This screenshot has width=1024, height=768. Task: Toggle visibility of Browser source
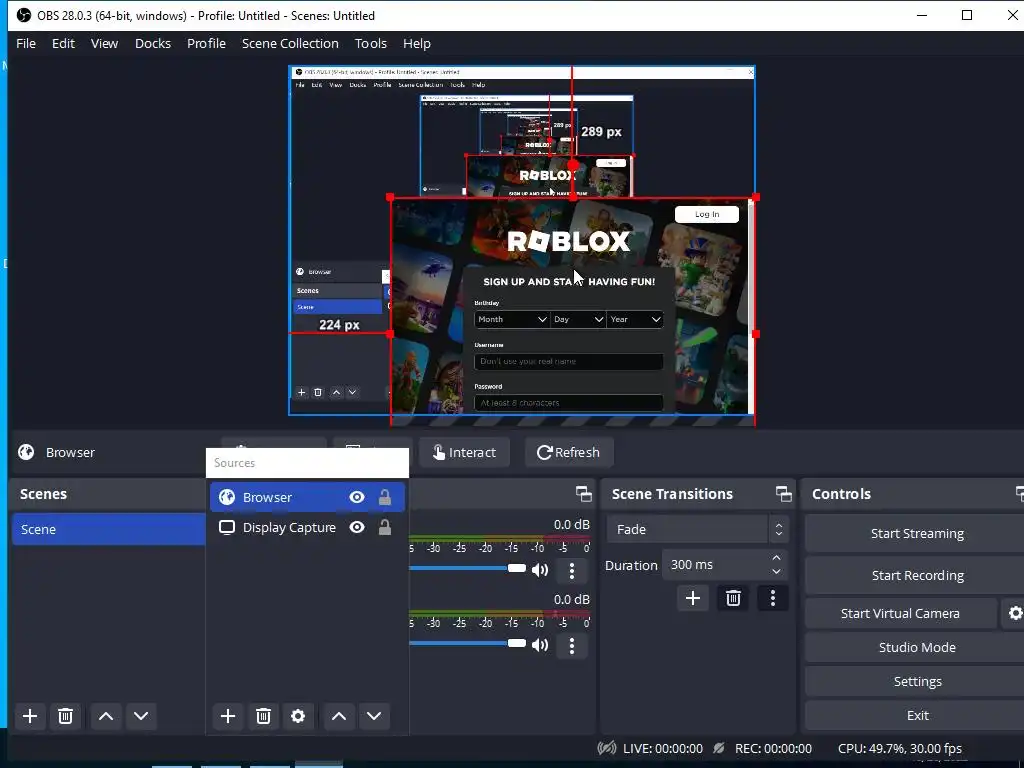tap(357, 498)
